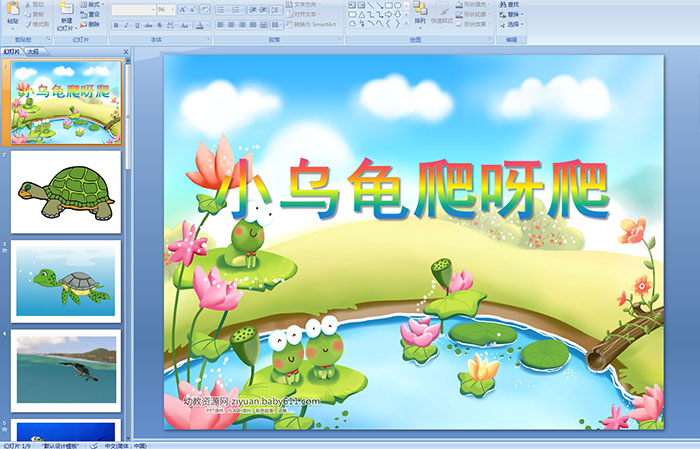Viewport: 700px width, 449px height.
Task: Select the down block arrow shape
Action: (x=397, y=15)
